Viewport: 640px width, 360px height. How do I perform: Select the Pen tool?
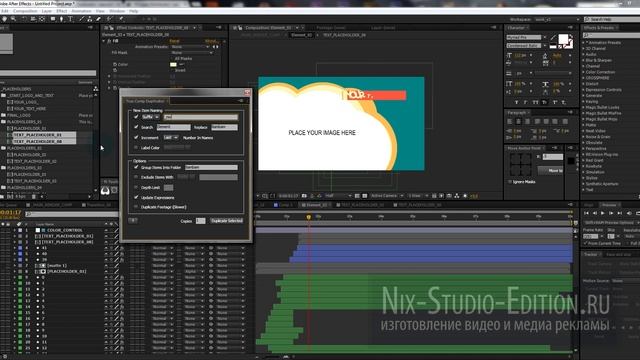tap(62, 19)
